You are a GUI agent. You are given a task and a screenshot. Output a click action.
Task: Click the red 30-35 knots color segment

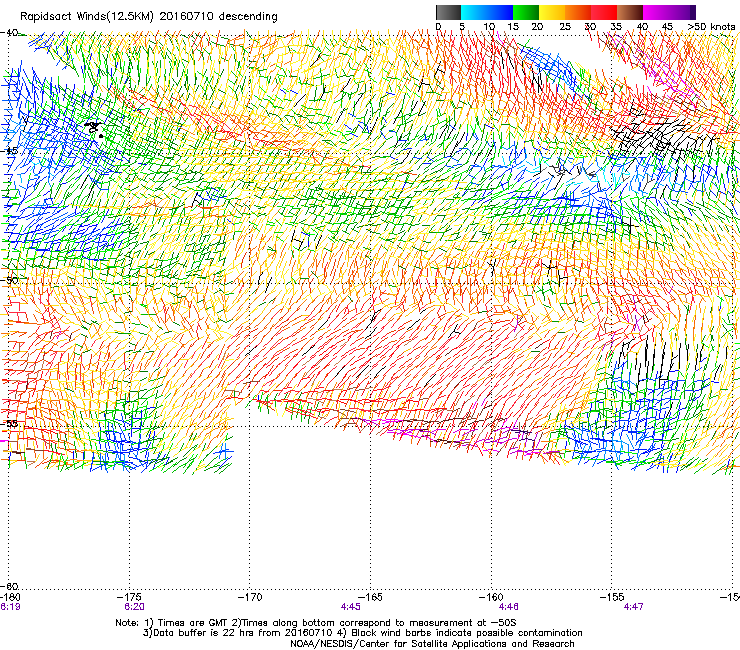coord(604,12)
